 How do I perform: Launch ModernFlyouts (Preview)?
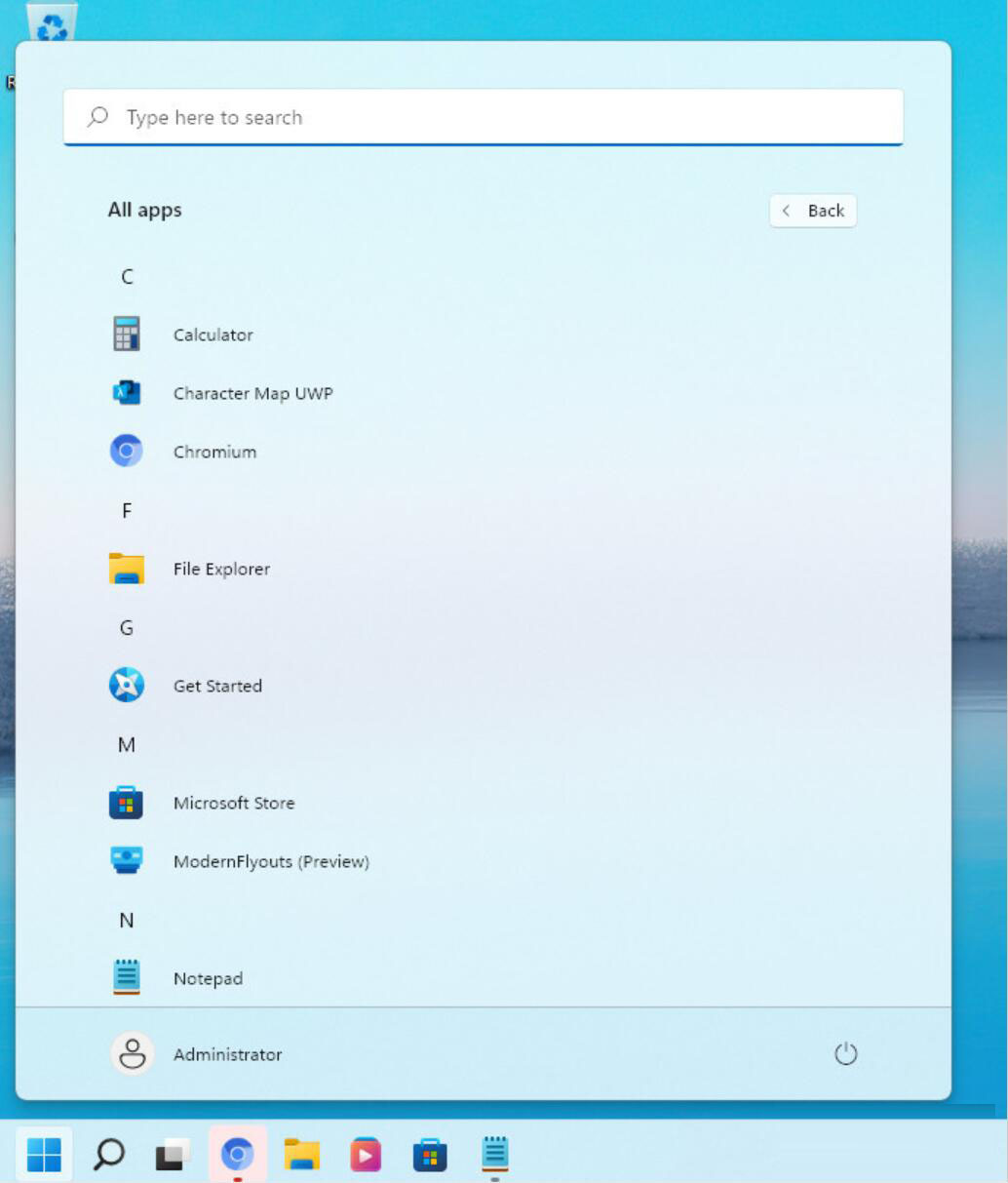pos(271,861)
